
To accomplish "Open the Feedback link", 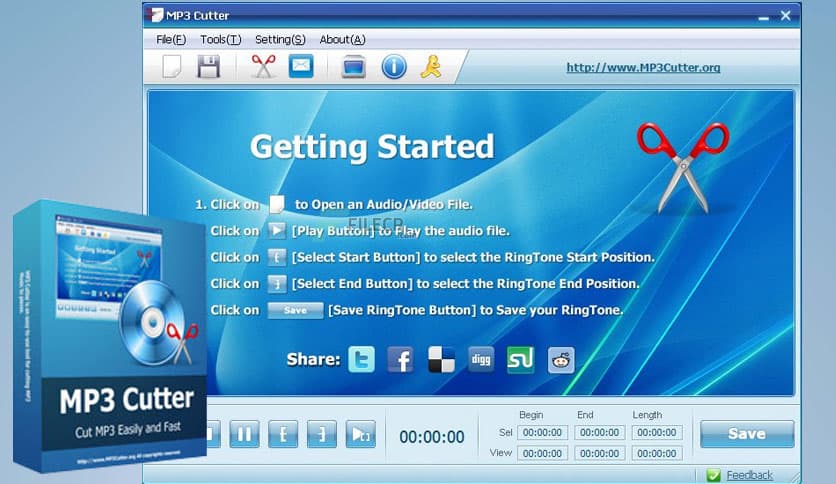I will (x=749, y=475).
